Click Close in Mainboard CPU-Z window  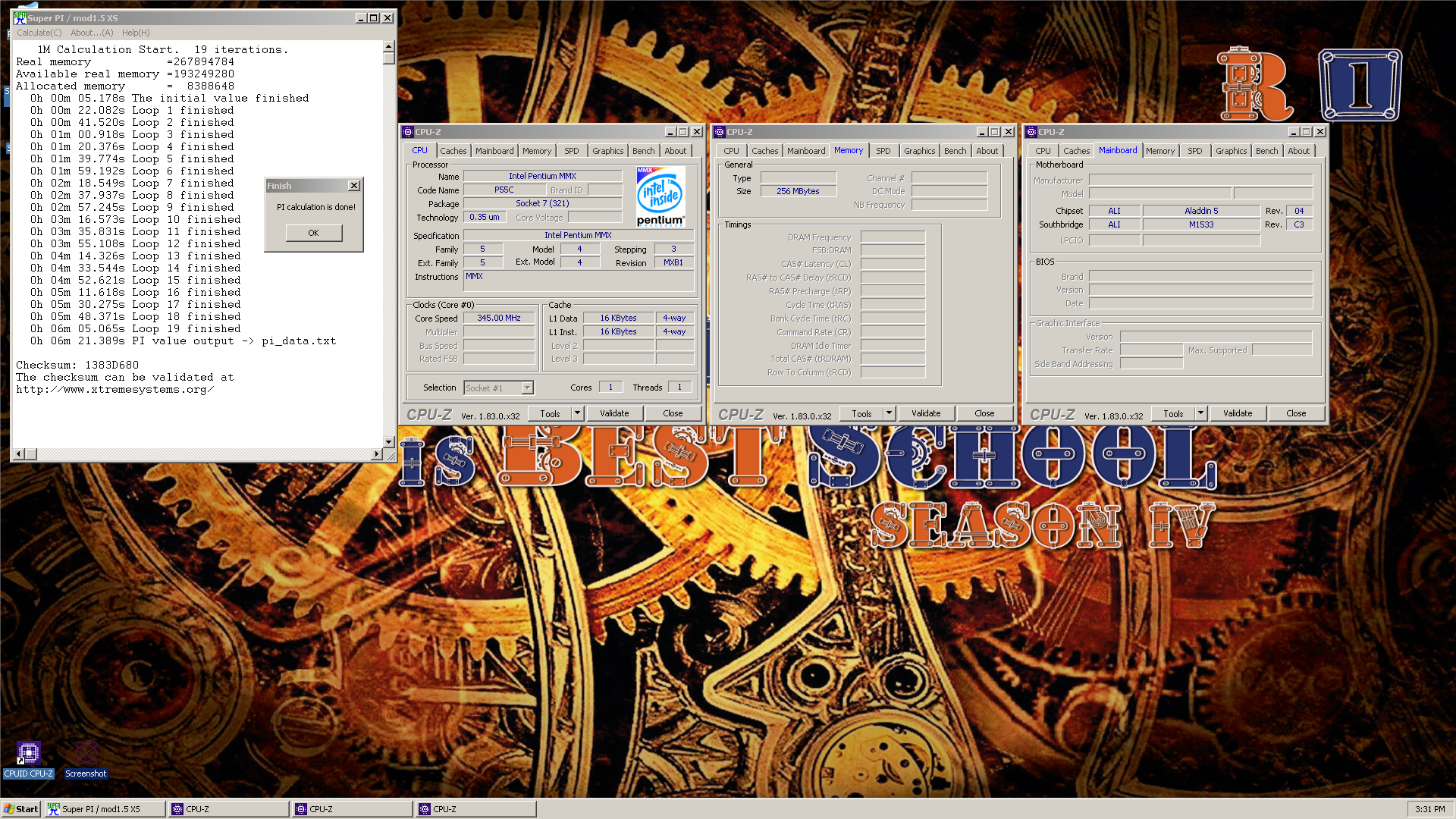(x=1296, y=414)
